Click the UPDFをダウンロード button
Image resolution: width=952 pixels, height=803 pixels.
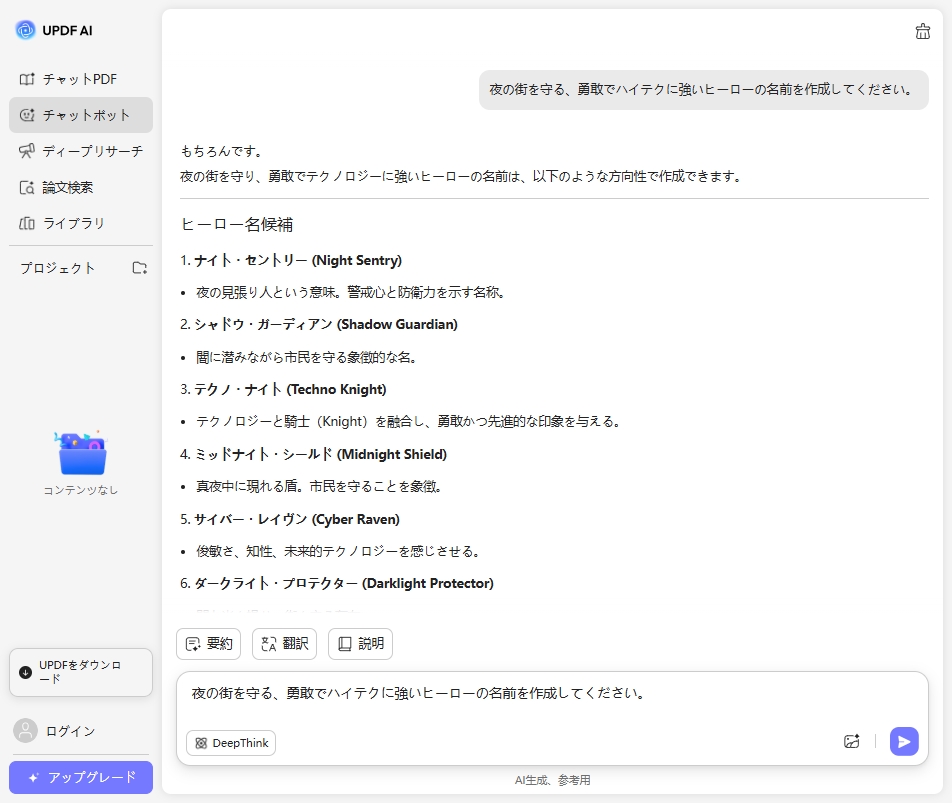(x=81, y=673)
